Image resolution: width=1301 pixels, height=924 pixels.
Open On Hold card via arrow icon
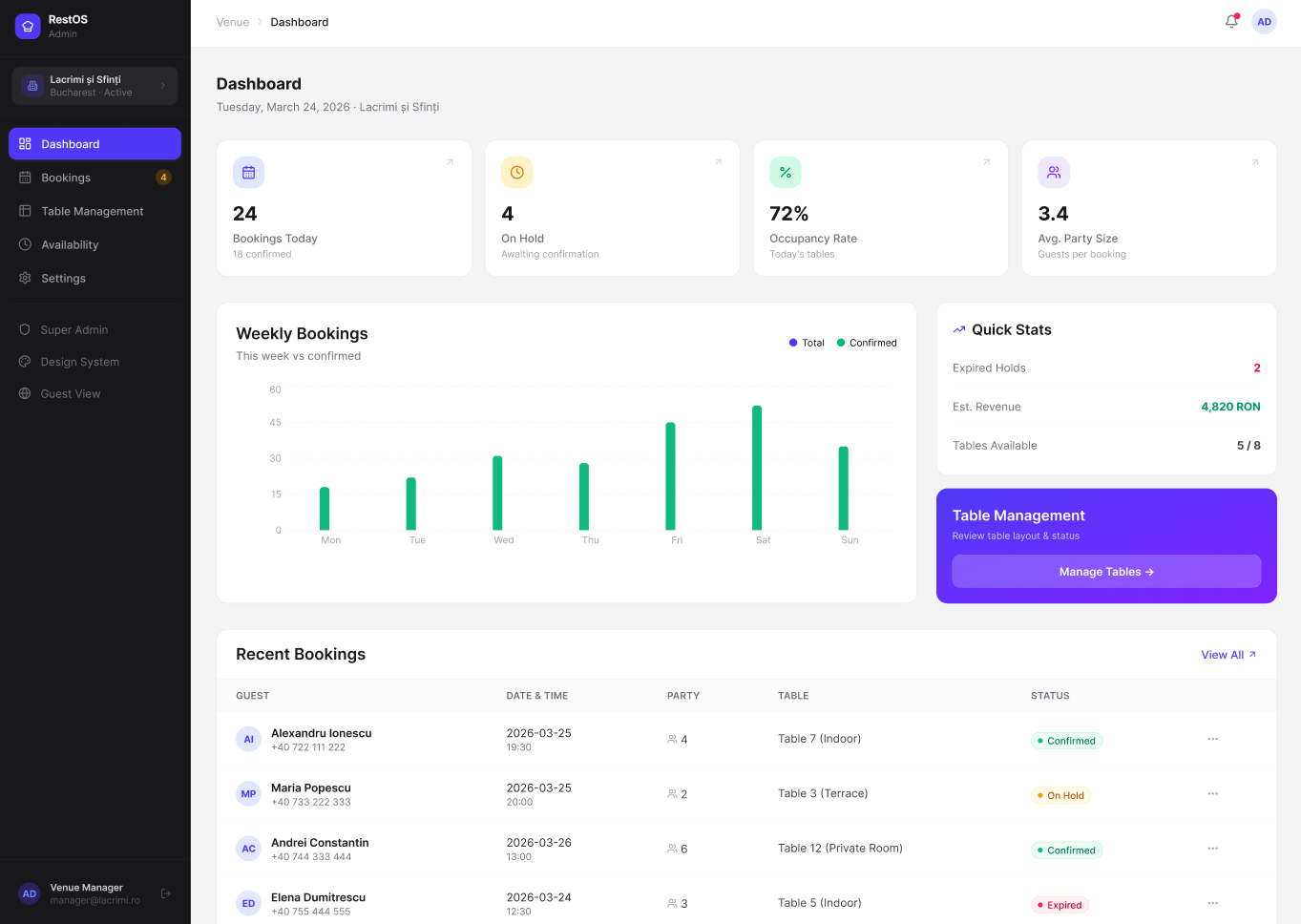(x=719, y=162)
